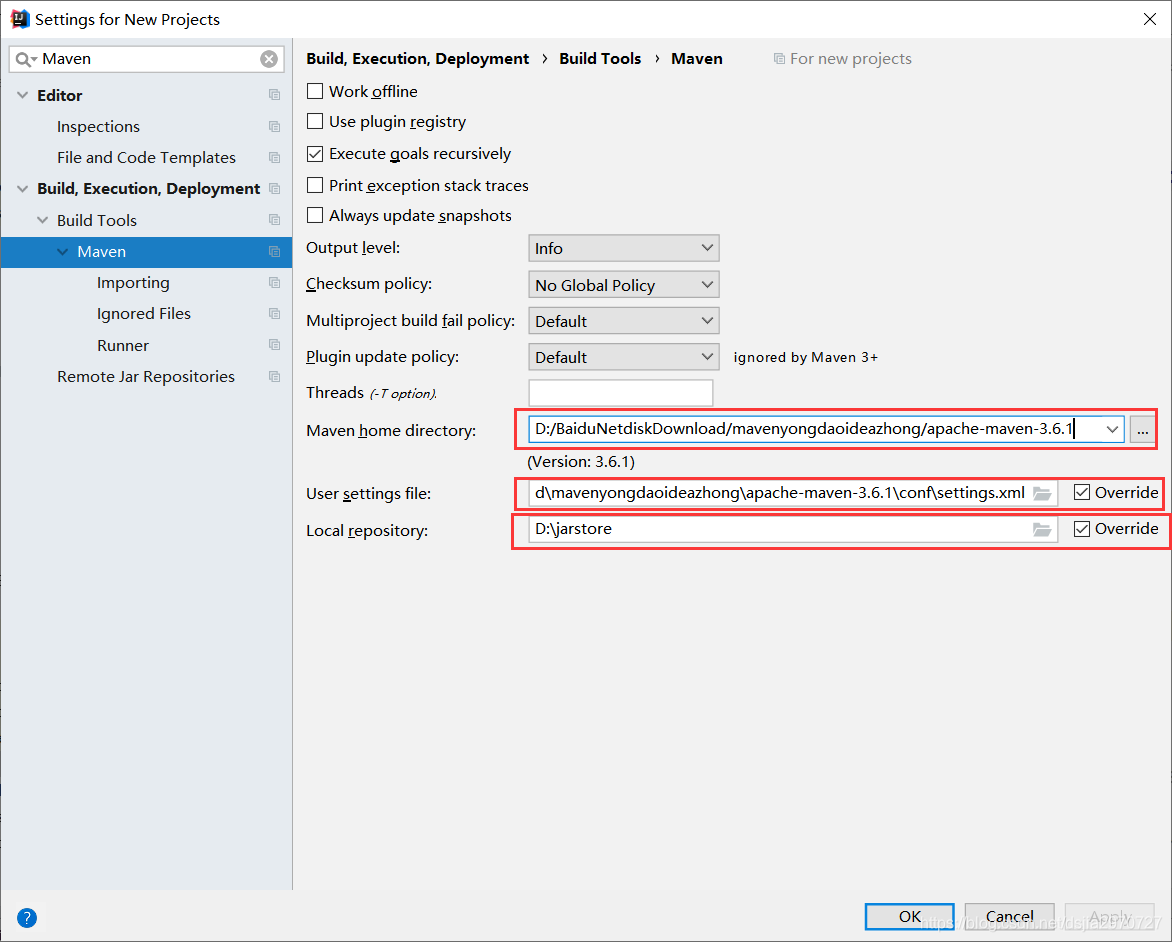This screenshot has height=942, width=1172.
Task: Click the project-level icon beside Build, Execution, Deployment
Action: (274, 188)
